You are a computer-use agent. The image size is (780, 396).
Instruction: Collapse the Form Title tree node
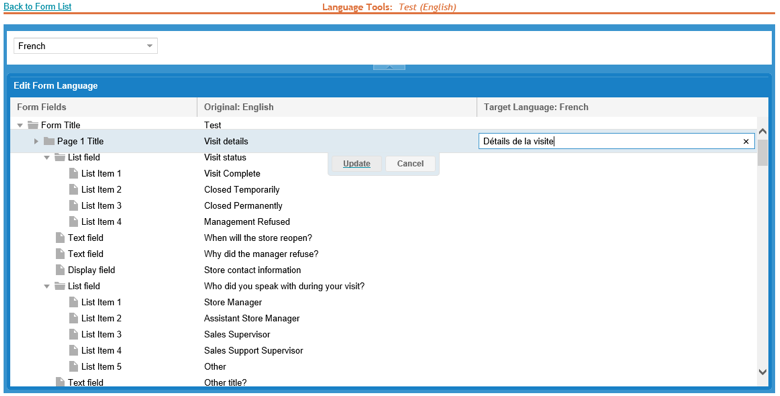coord(20,125)
